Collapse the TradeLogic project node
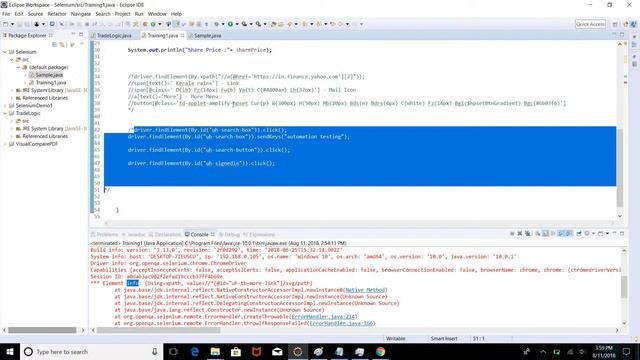This screenshot has width=640, height=360. click(x=5, y=113)
